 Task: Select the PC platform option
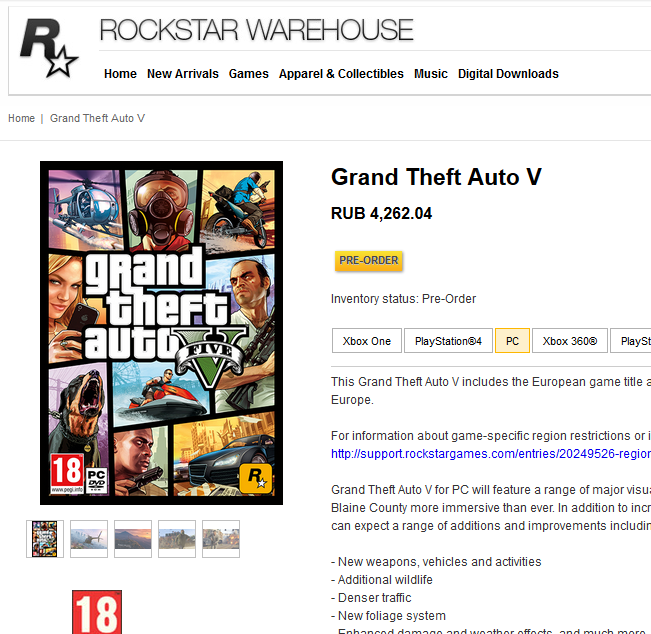512,341
